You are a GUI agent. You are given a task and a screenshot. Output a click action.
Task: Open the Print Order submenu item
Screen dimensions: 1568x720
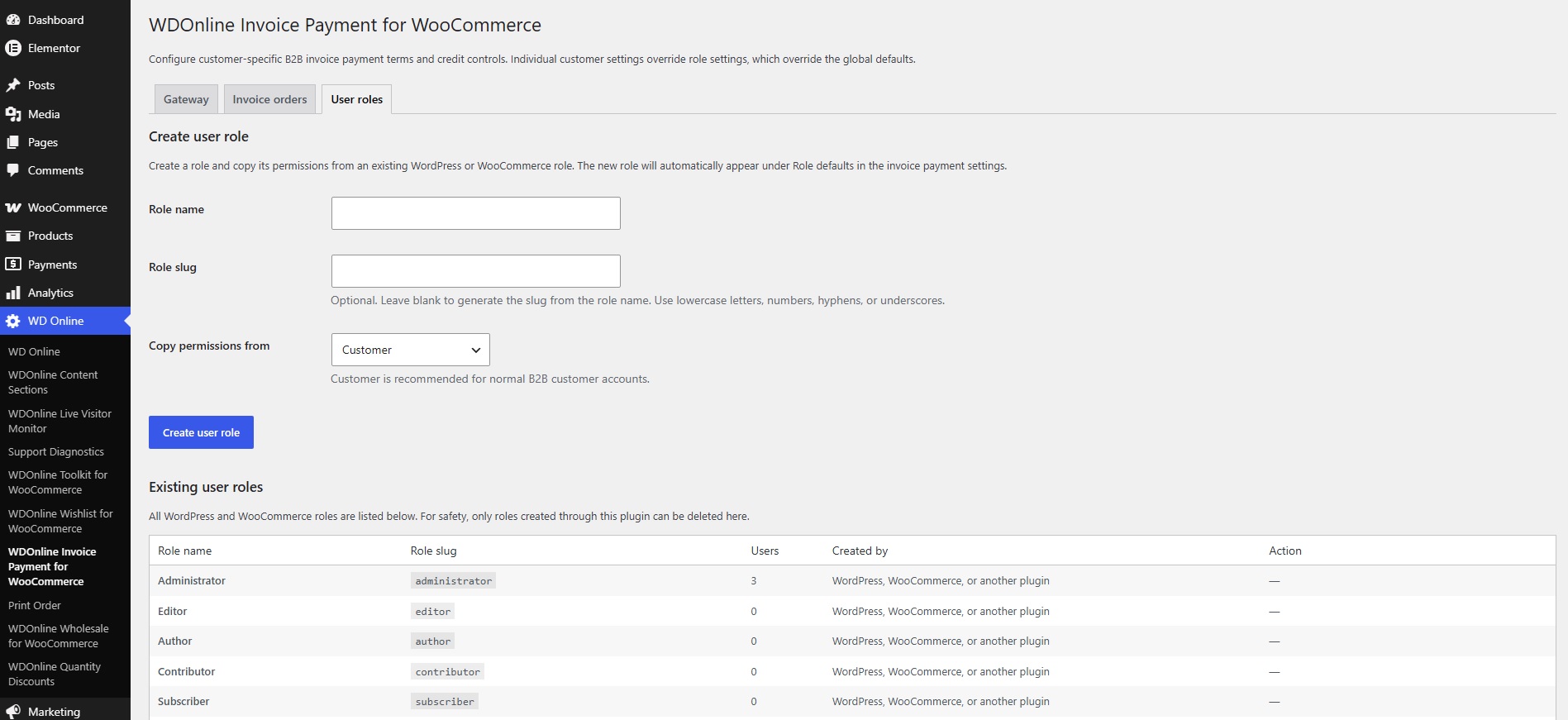(35, 605)
